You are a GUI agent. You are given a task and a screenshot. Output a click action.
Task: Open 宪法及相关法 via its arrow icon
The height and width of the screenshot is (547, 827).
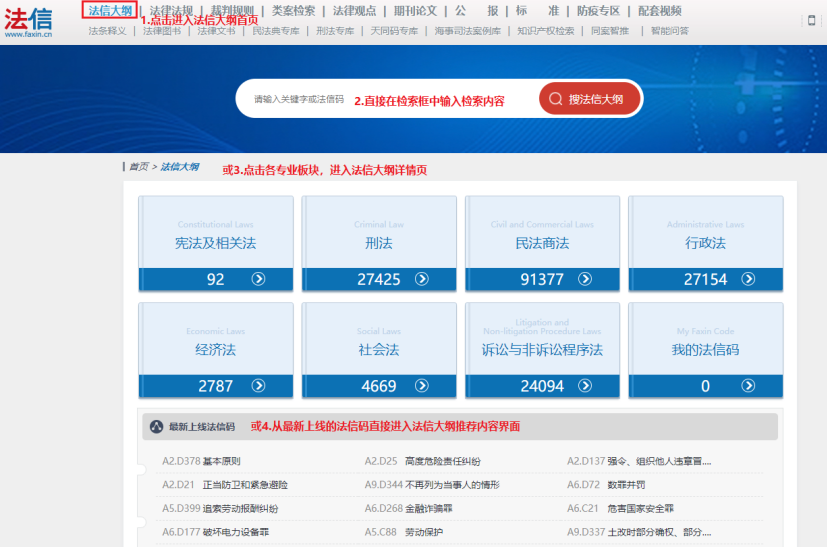point(258,279)
